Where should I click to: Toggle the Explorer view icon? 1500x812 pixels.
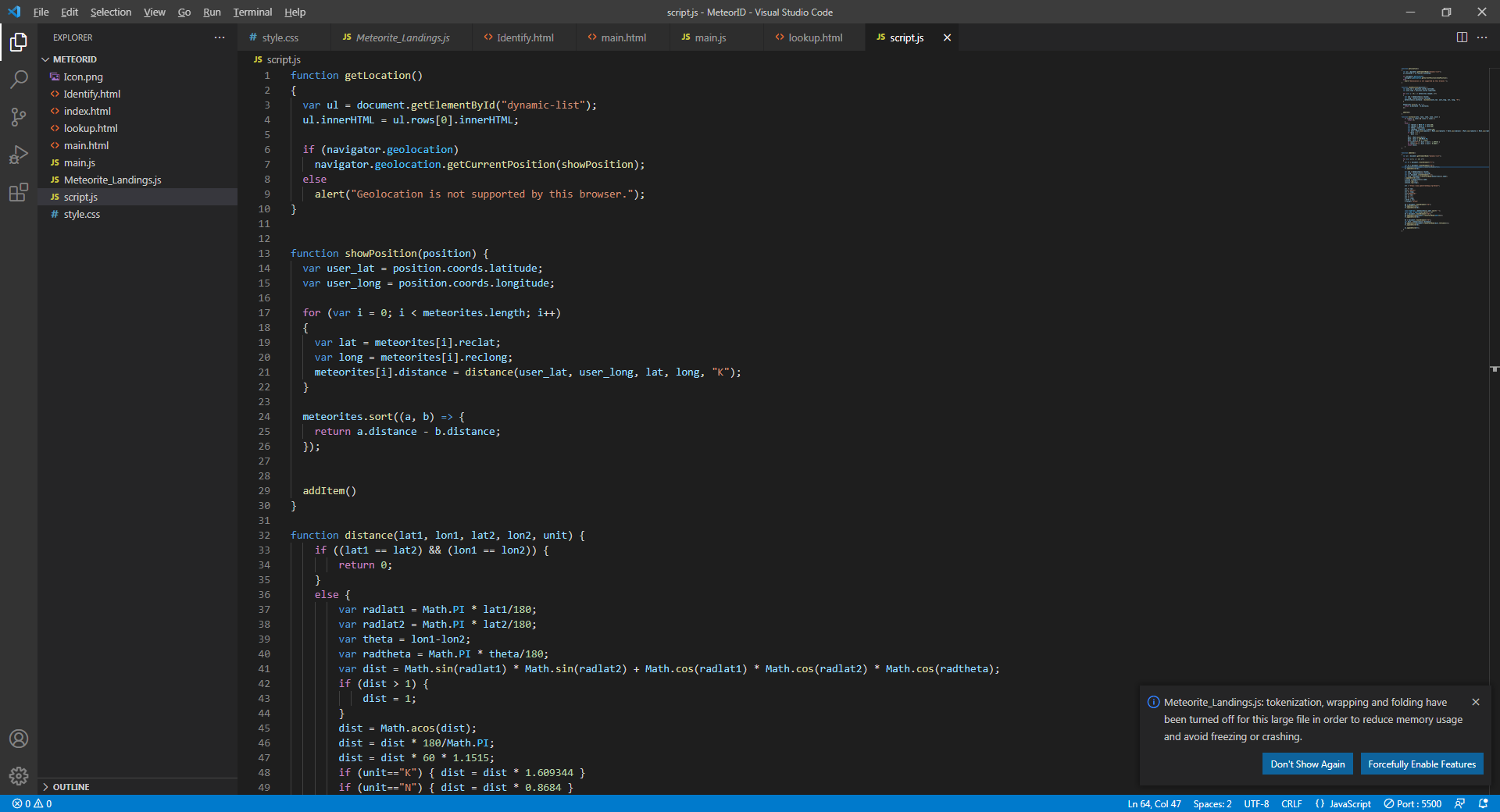point(19,42)
